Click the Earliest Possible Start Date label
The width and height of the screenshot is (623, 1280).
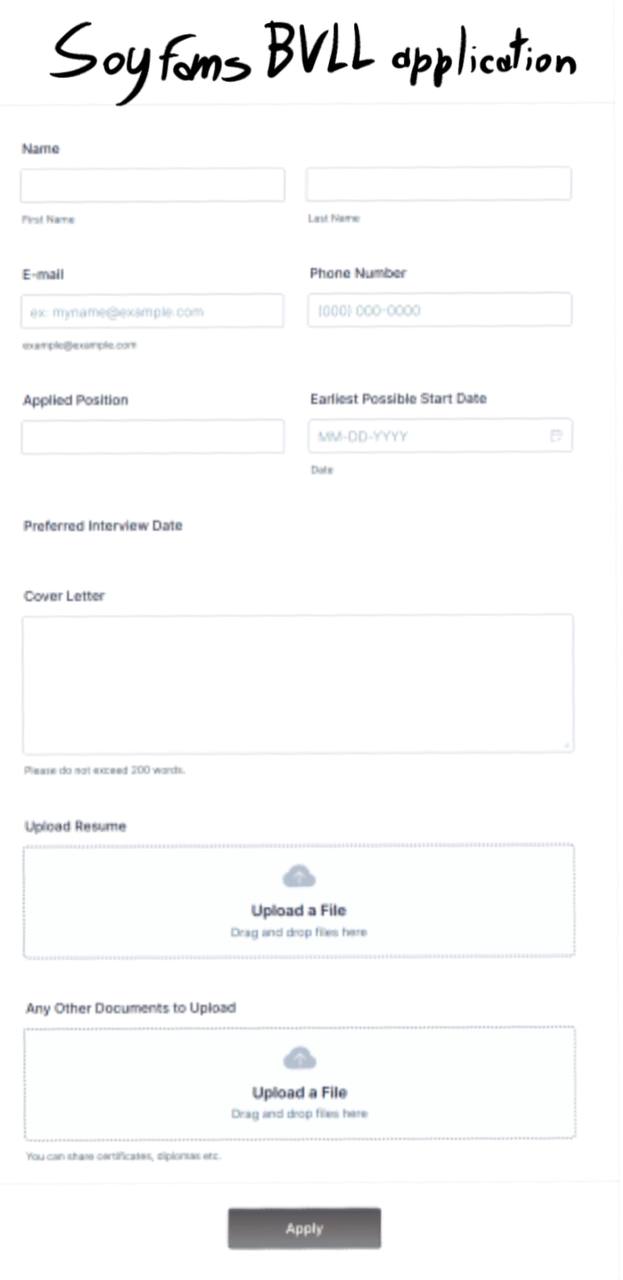pos(398,398)
